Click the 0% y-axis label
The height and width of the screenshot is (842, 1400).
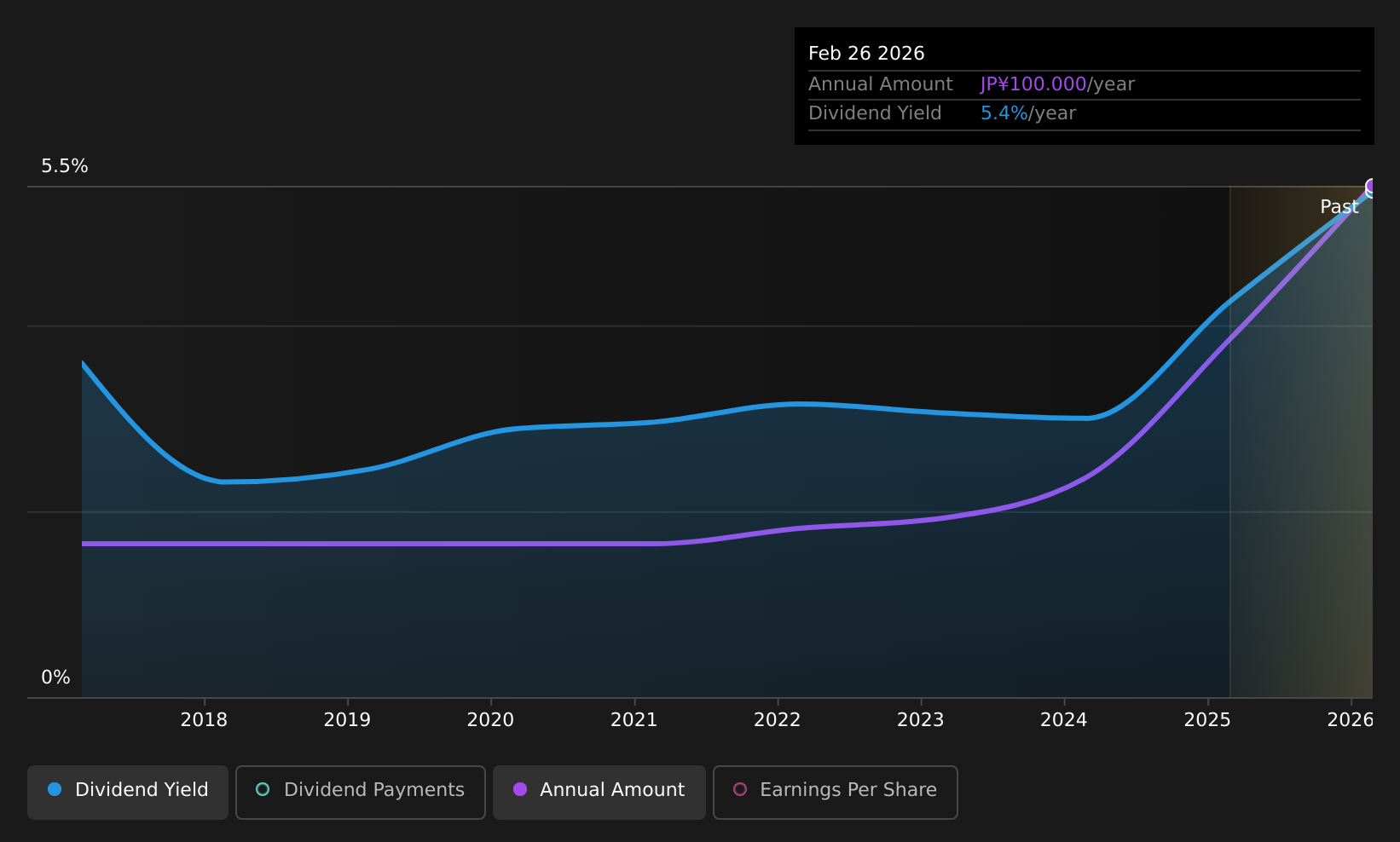pyautogui.click(x=55, y=678)
